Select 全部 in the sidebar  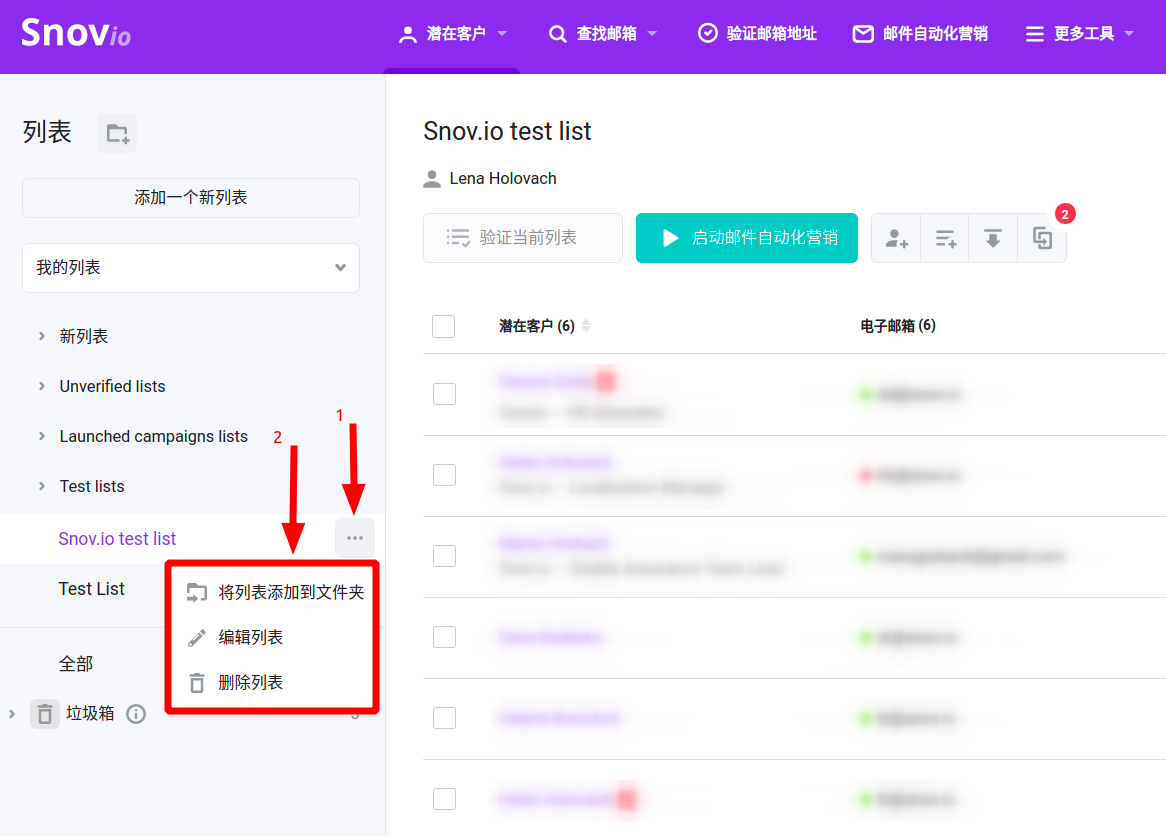coord(76,664)
